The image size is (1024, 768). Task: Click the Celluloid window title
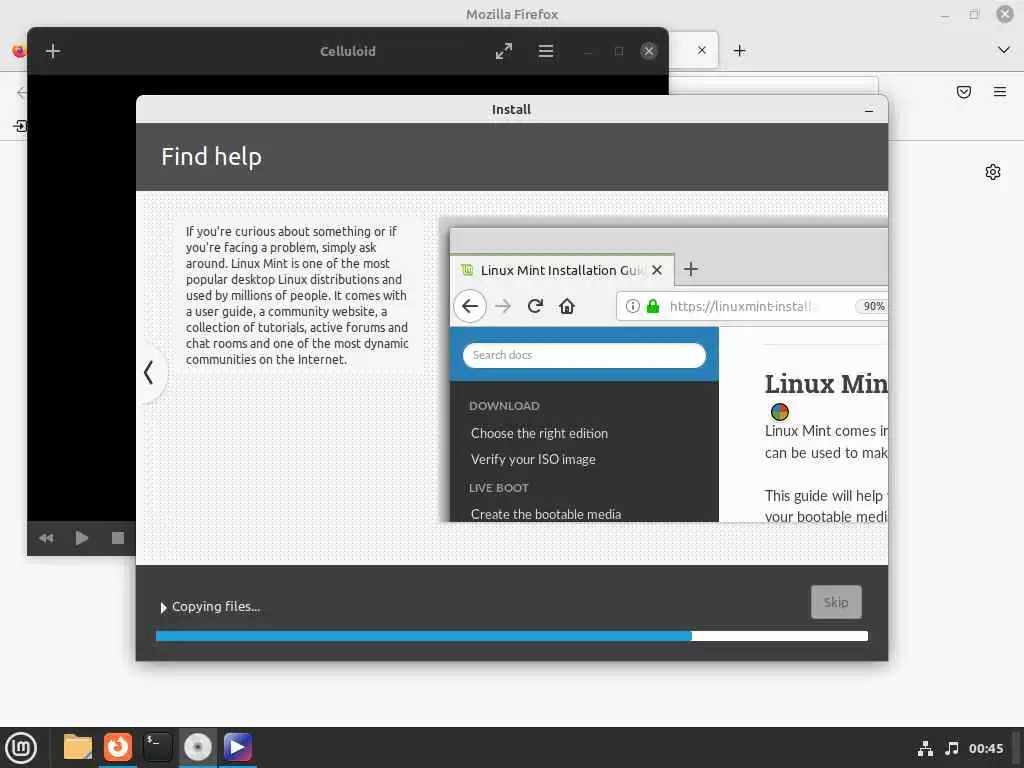(x=347, y=51)
